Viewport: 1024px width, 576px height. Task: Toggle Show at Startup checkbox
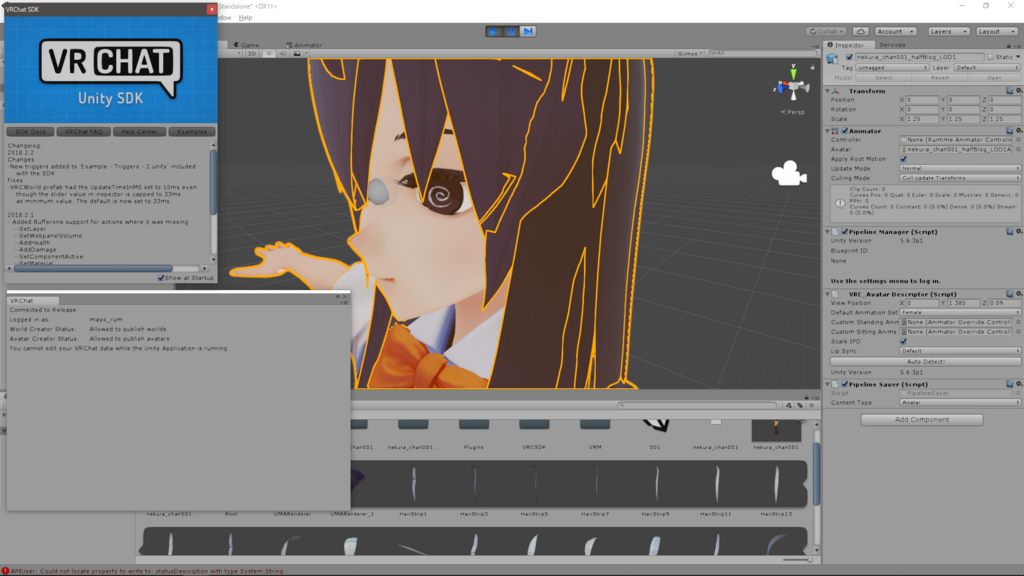click(161, 278)
